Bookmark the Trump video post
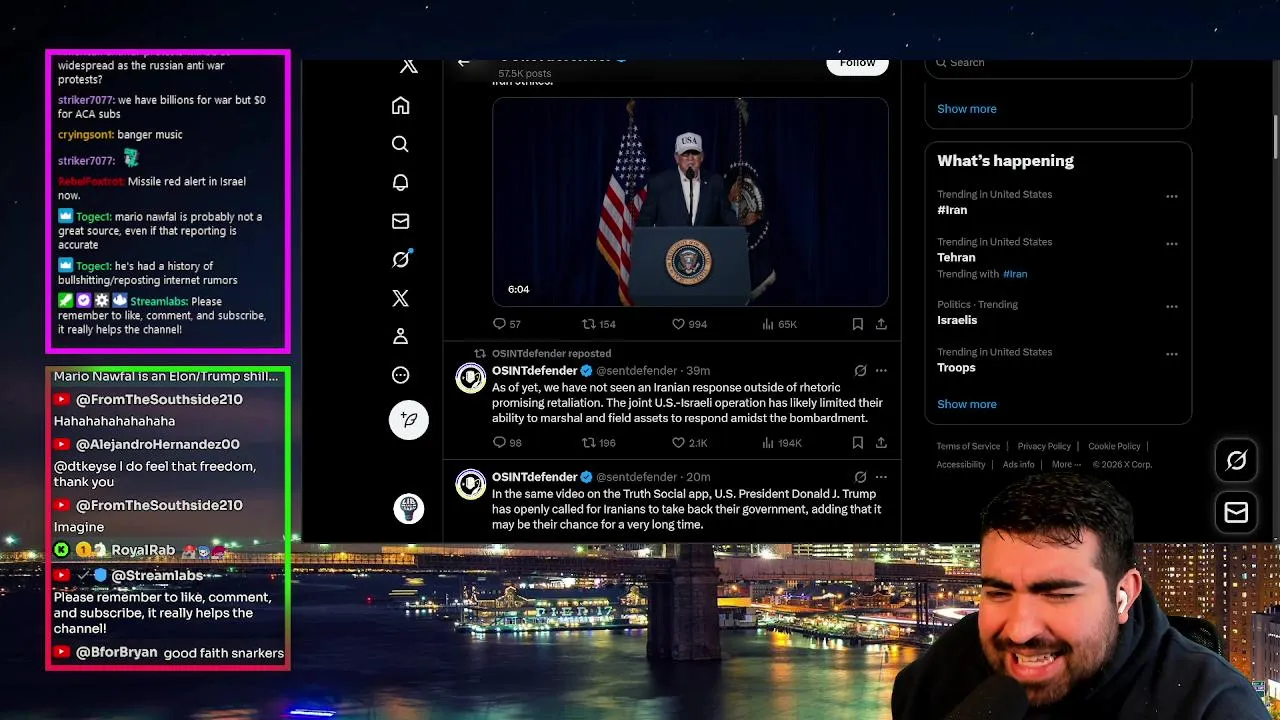 pyautogui.click(x=857, y=324)
